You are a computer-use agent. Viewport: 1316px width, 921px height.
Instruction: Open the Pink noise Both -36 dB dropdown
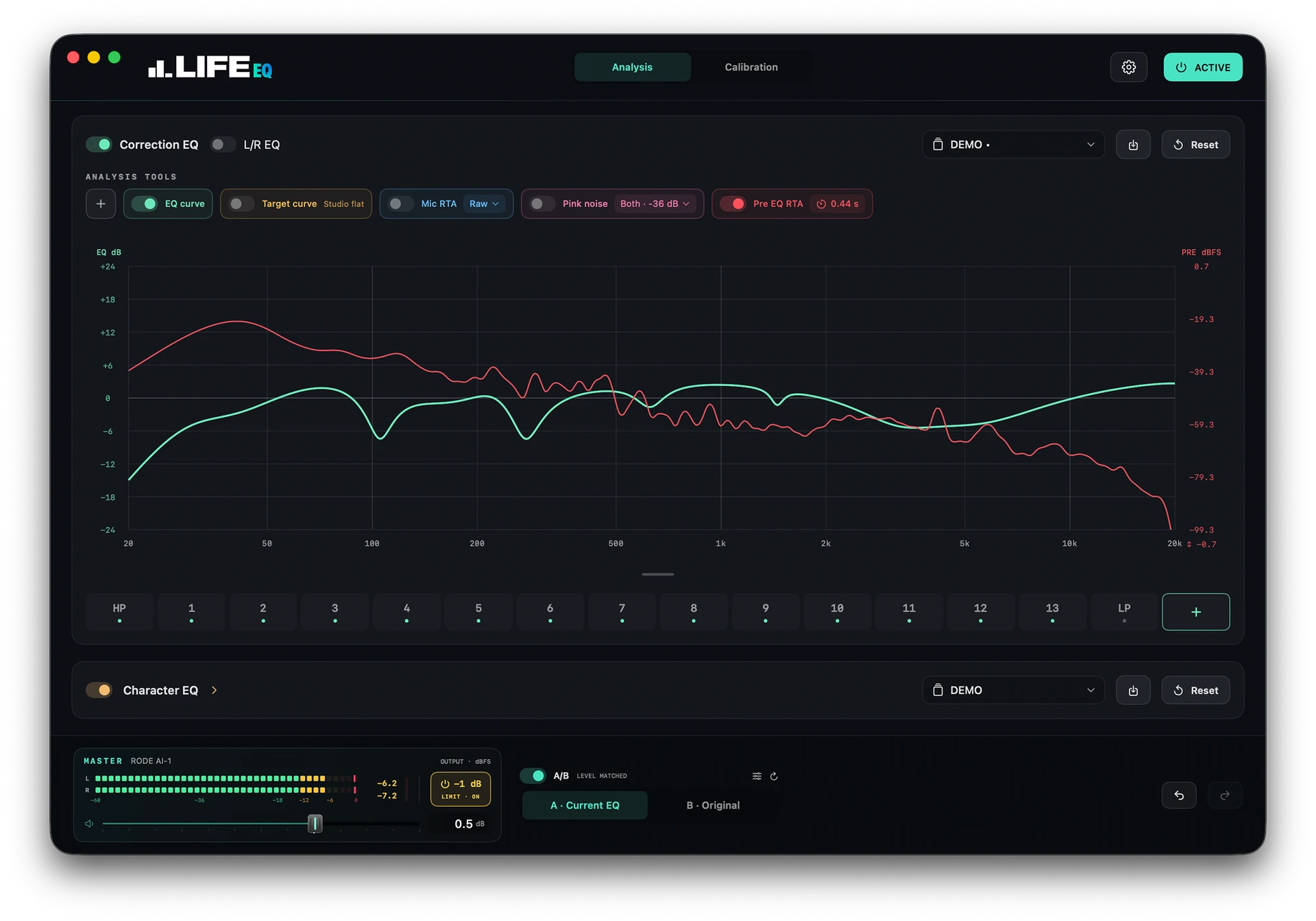click(x=655, y=204)
